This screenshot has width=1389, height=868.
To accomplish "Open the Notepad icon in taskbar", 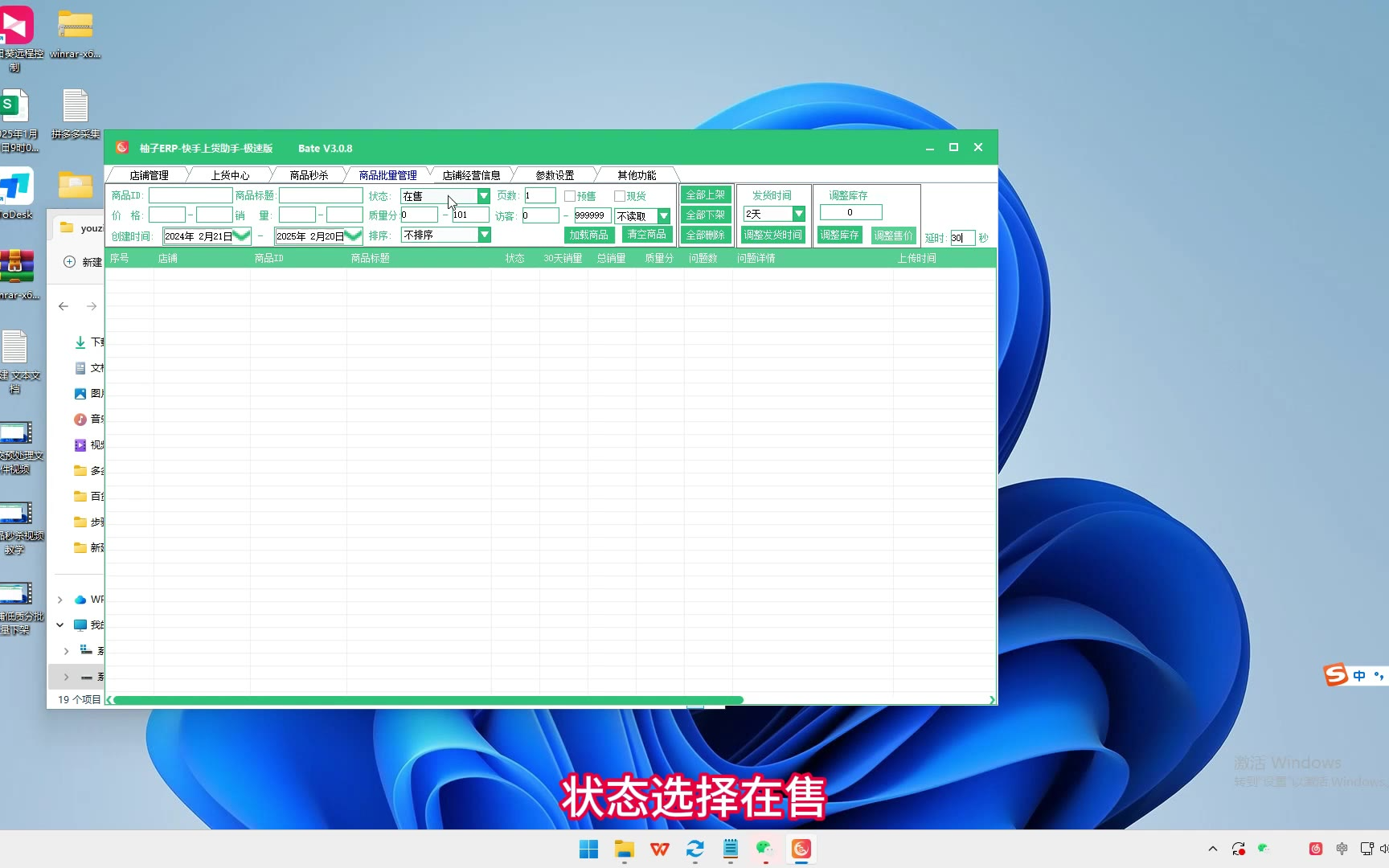I will pyautogui.click(x=730, y=849).
